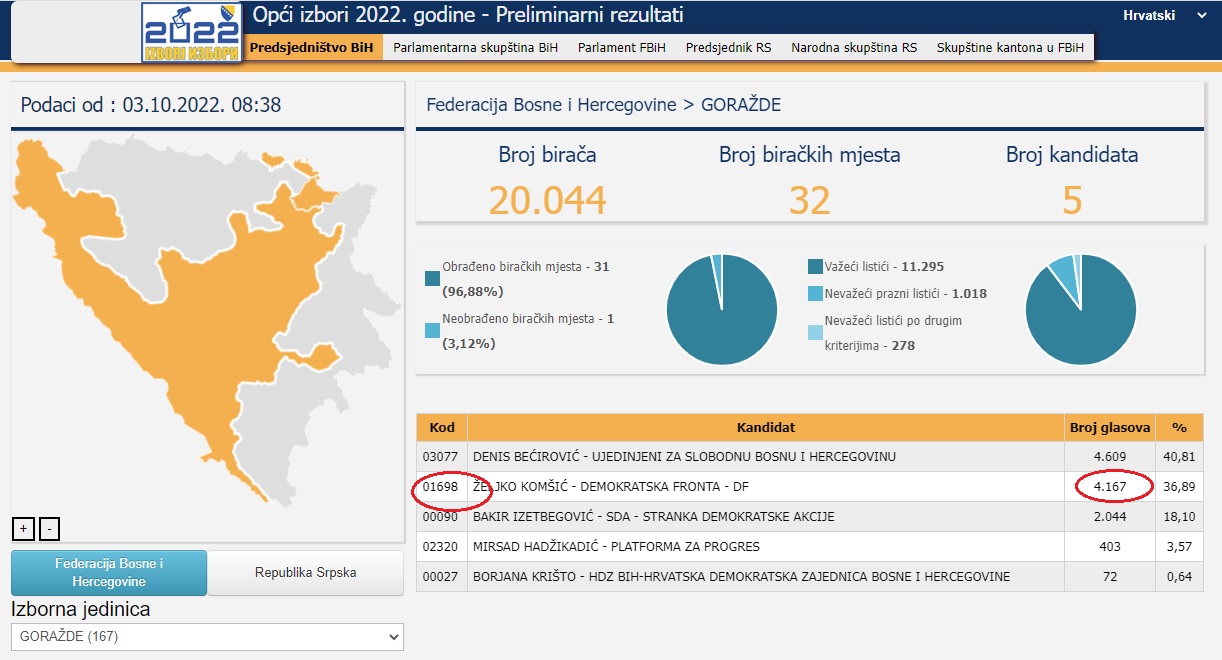Viewport: 1222px width, 660px height.
Task: Click the Obrađeno biračkih mjesta legend square
Action: (x=432, y=277)
